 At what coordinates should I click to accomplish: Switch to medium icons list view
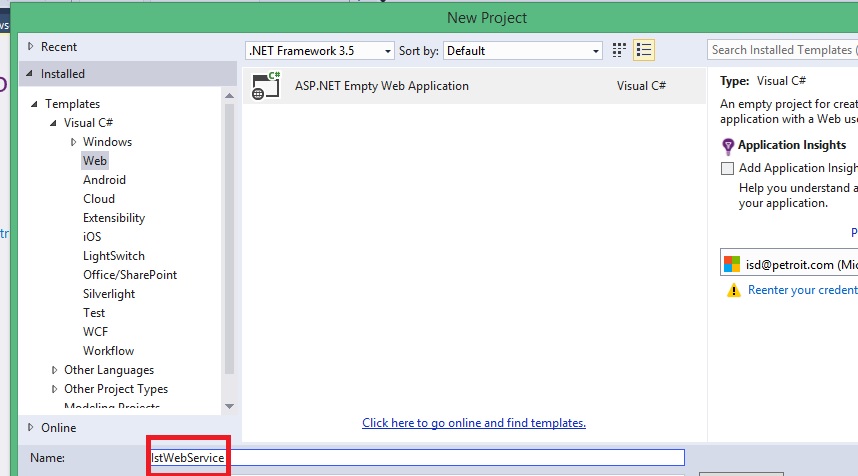pyautogui.click(x=644, y=50)
